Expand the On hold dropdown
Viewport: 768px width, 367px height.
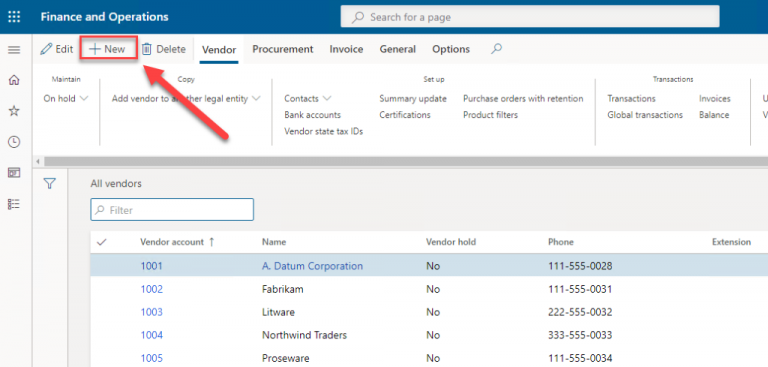(x=66, y=98)
